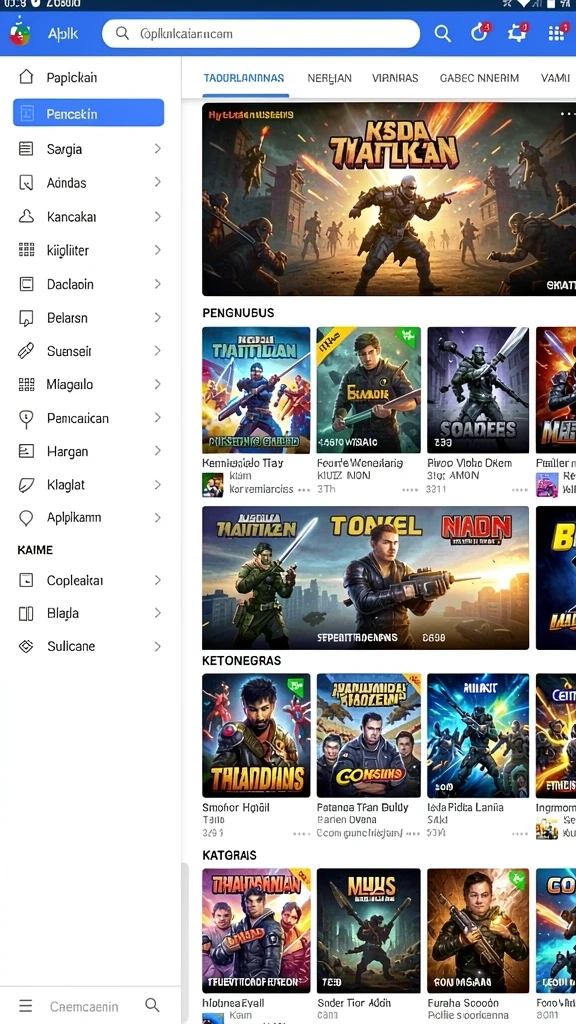
Task: Expand the kiigliiter row chevron
Action: point(157,249)
